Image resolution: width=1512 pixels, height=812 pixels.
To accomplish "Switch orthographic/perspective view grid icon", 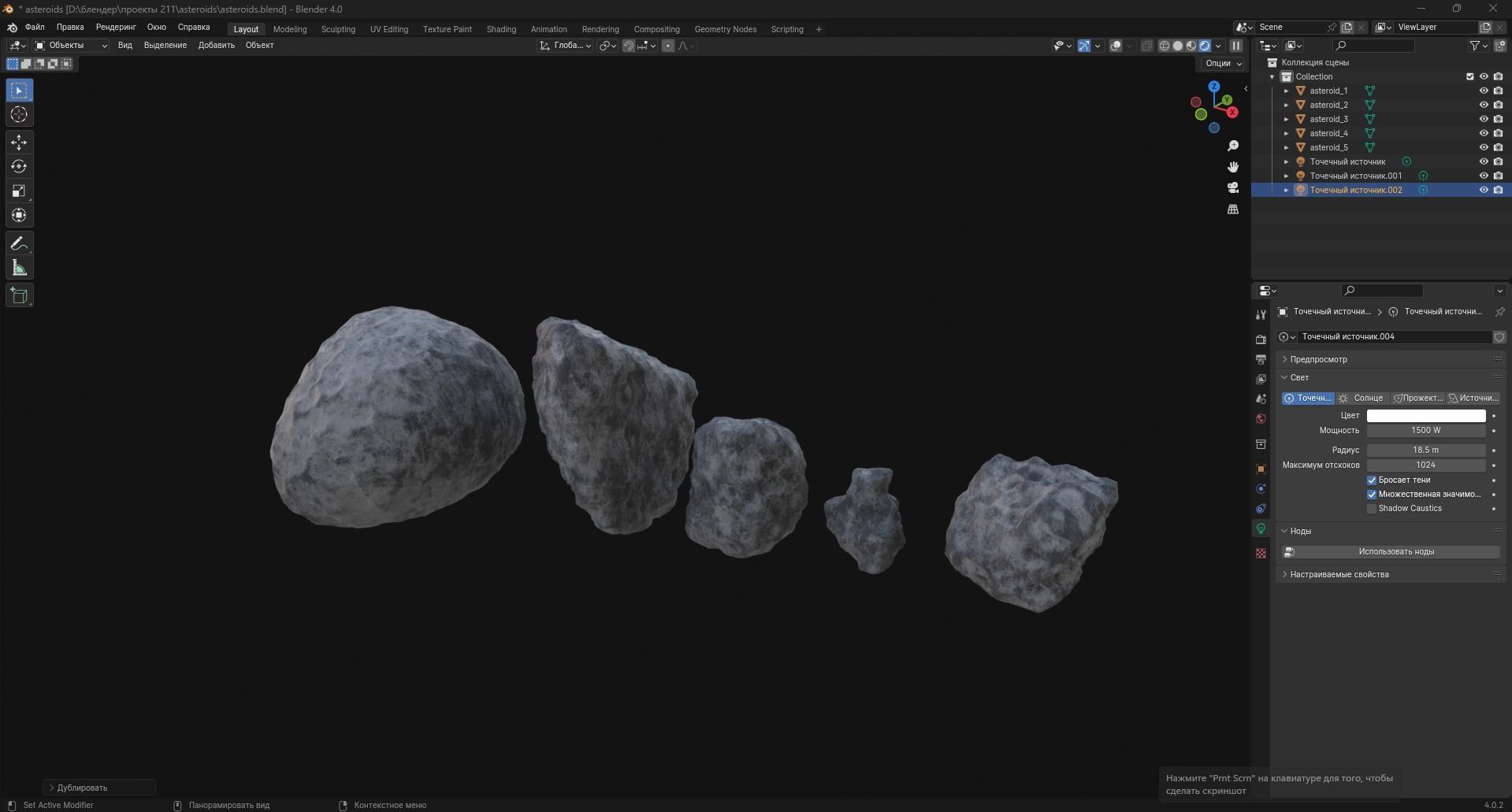I will click(x=1233, y=209).
